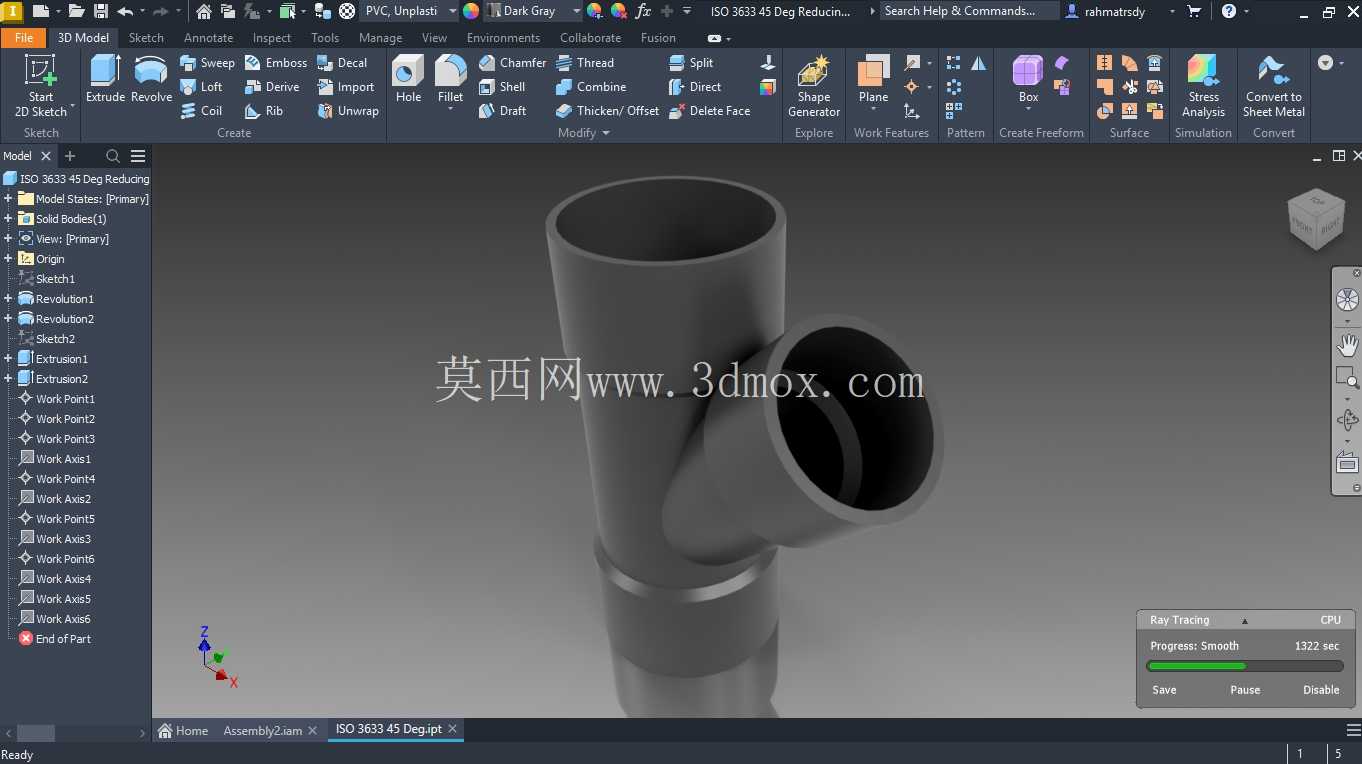This screenshot has width=1362, height=764.
Task: Select the Fillet tool
Action: 450,79
